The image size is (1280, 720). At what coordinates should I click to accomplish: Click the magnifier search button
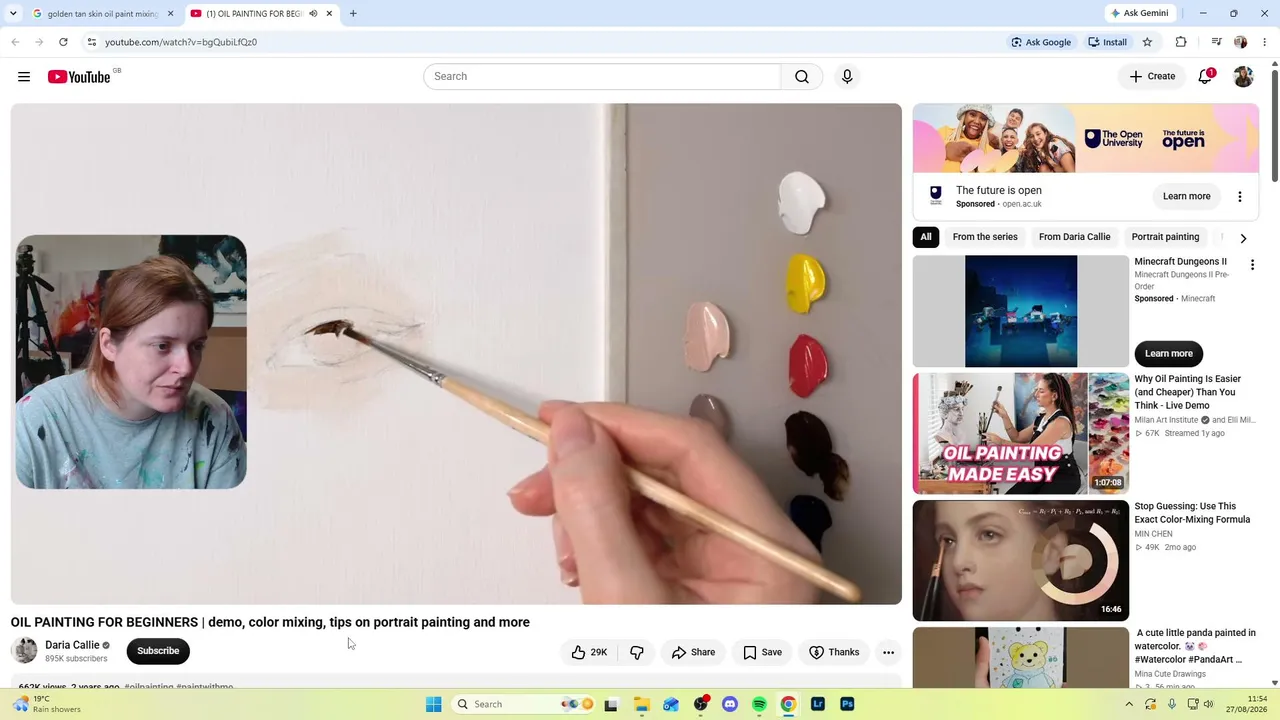point(802,77)
